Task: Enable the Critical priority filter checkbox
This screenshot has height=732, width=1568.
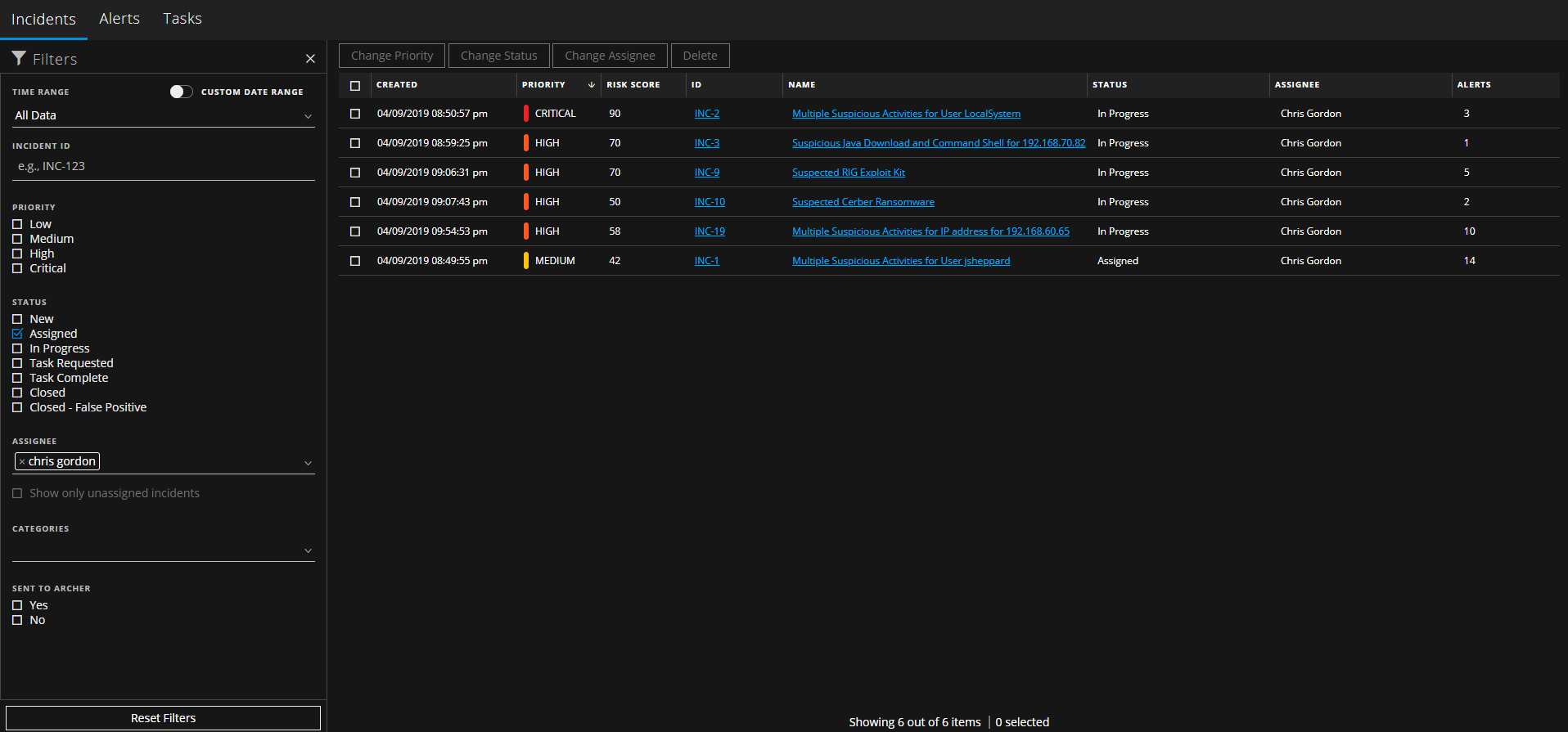Action: click(17, 268)
